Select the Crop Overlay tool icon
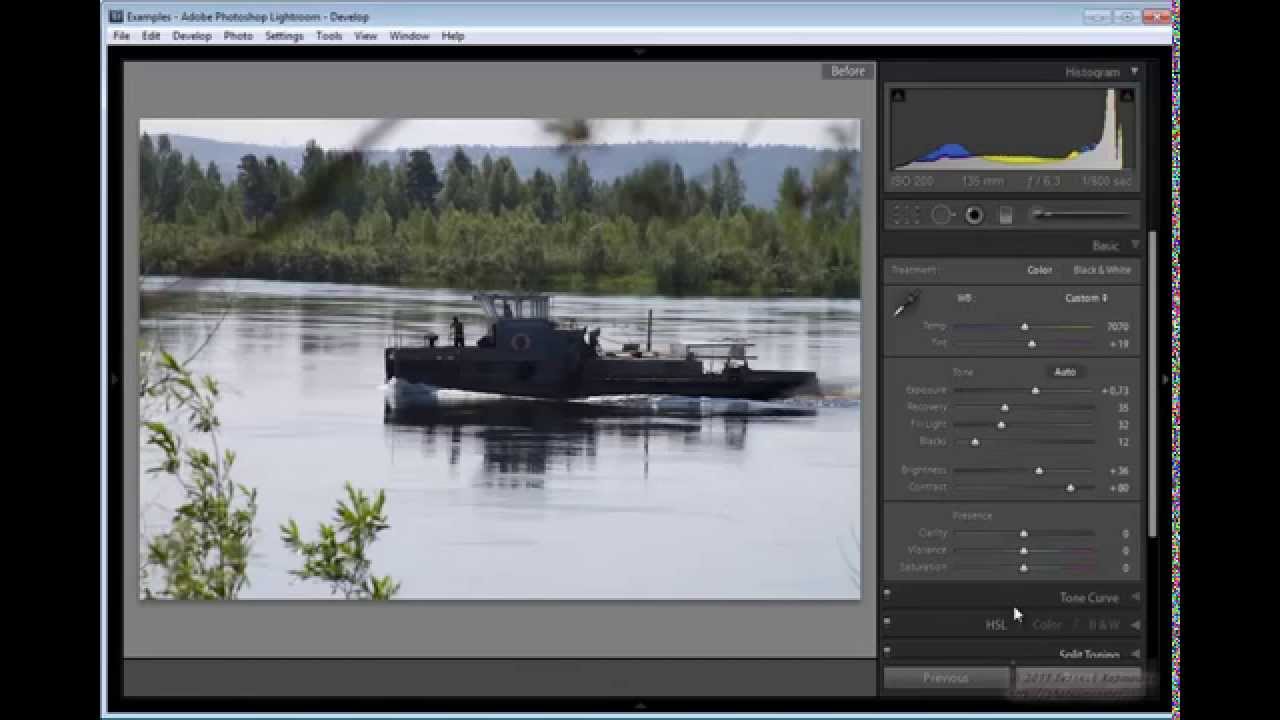Screen dimensions: 1280x720 [x=906, y=215]
